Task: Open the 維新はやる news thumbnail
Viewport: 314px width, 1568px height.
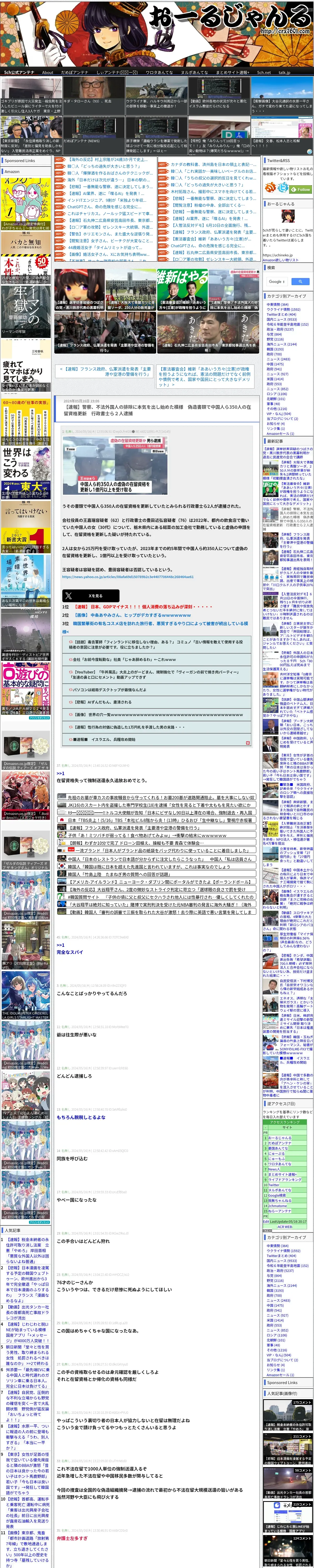Action: [x=182, y=290]
